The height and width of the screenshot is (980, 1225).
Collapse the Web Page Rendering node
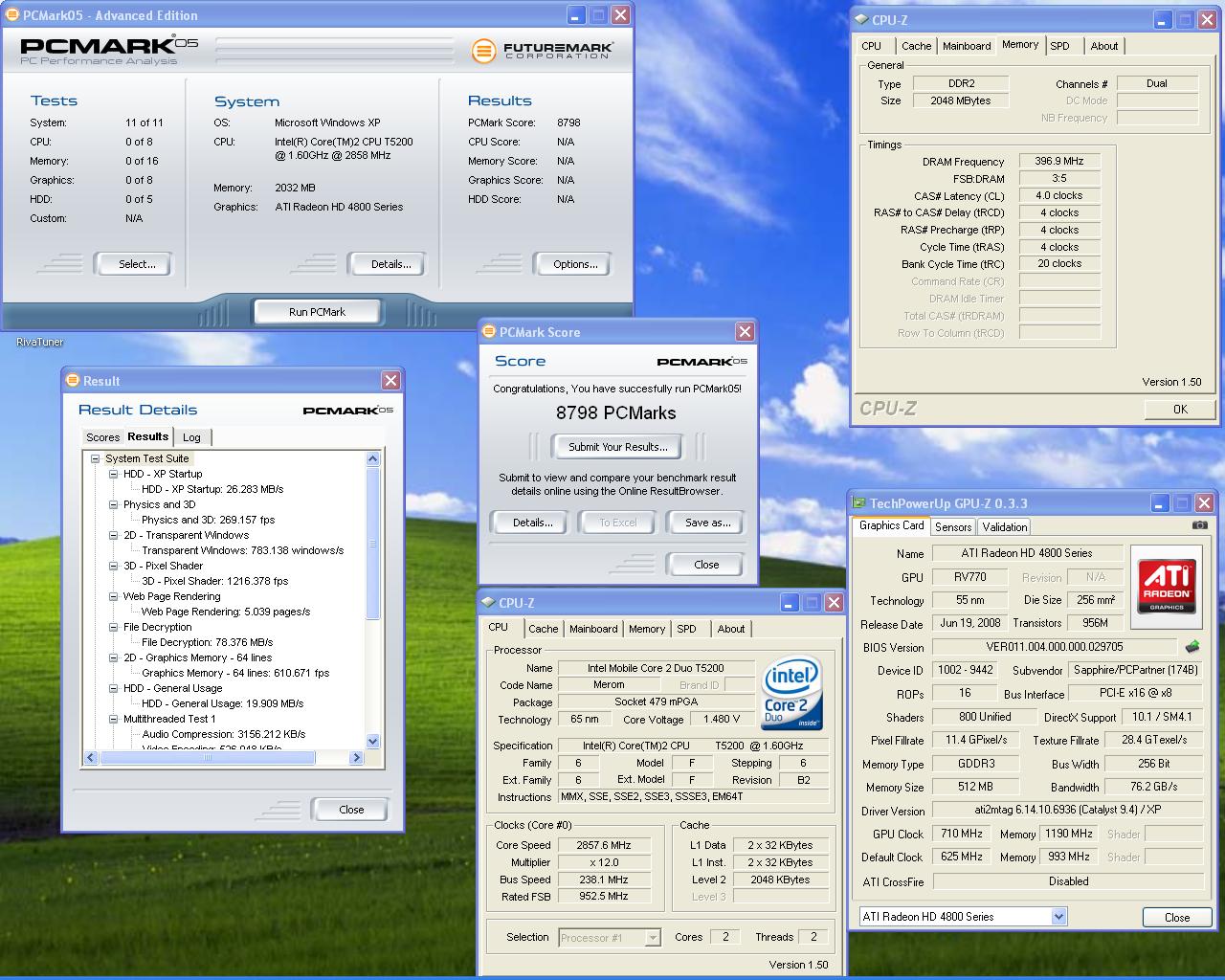click(114, 596)
